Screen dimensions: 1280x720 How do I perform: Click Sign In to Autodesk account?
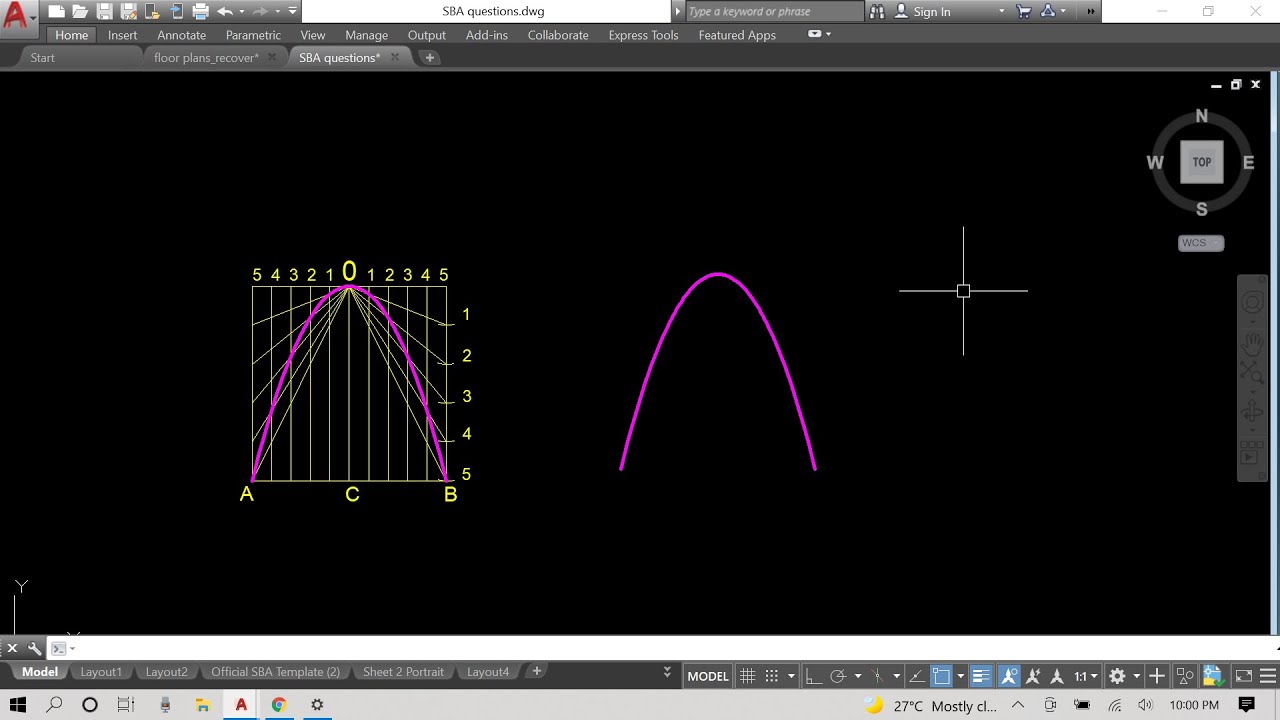point(923,12)
